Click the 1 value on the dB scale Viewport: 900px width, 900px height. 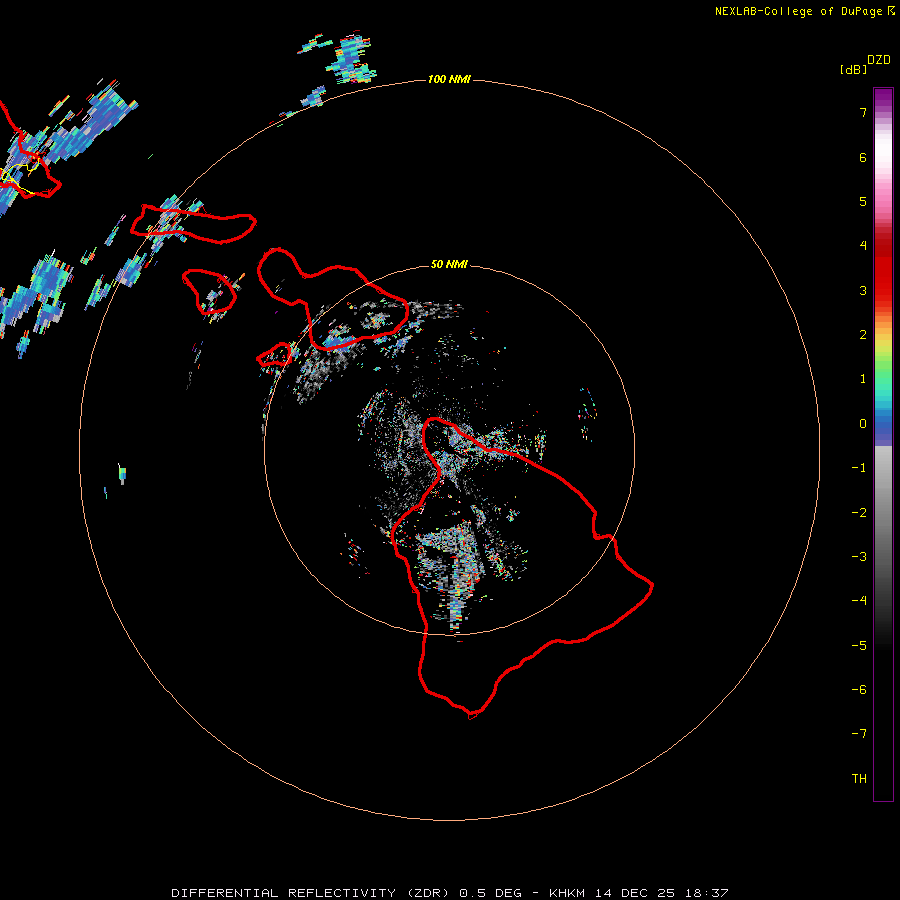pos(863,379)
